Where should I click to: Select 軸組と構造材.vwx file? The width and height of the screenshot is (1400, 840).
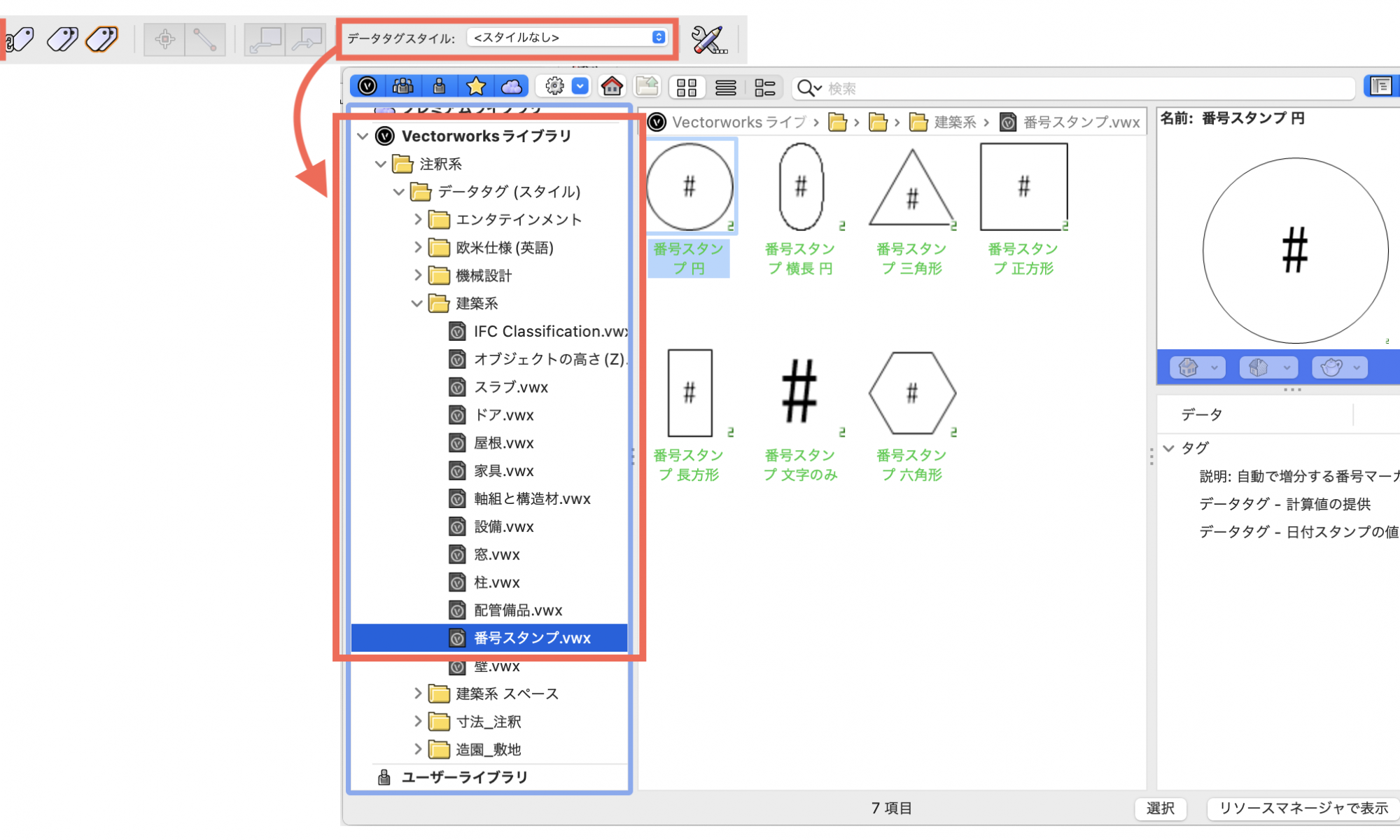pyautogui.click(x=519, y=499)
